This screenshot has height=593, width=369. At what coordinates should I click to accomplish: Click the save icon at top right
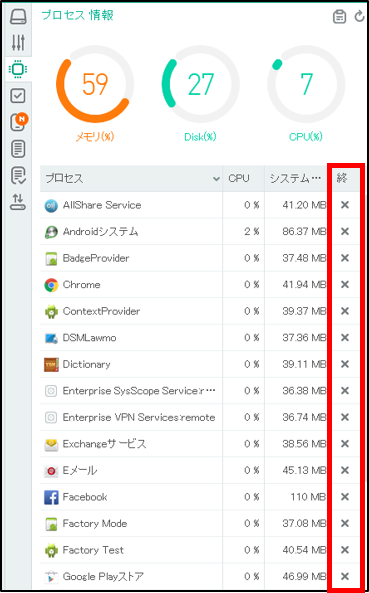[340, 17]
